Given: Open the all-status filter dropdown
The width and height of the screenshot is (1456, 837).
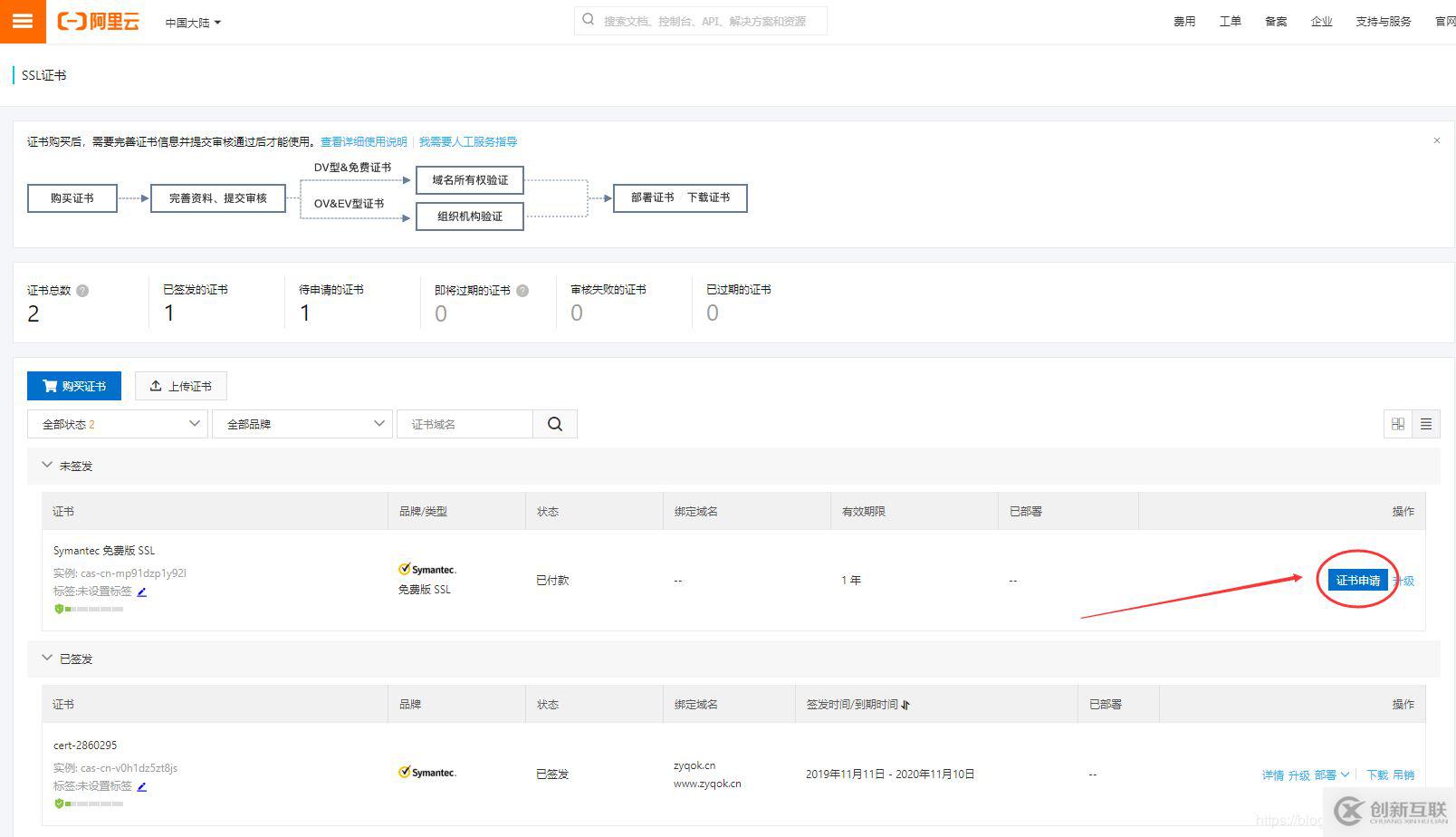Looking at the screenshot, I should pyautogui.click(x=118, y=424).
